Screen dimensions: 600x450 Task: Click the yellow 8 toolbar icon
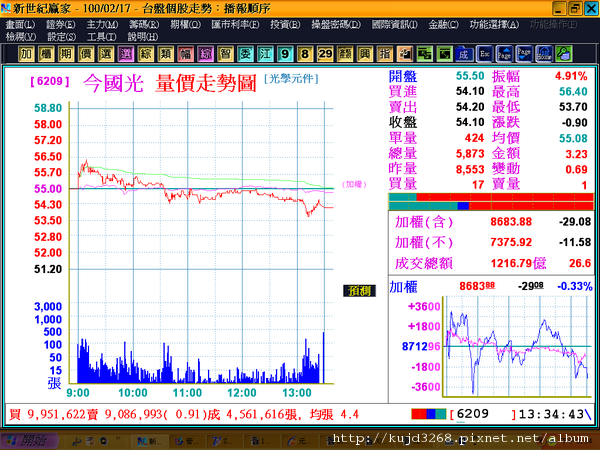point(305,54)
